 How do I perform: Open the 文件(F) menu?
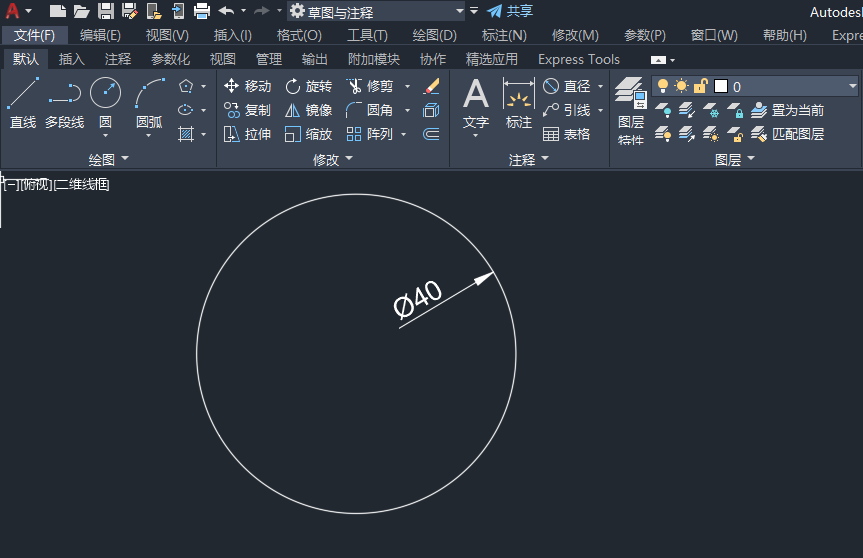34,35
